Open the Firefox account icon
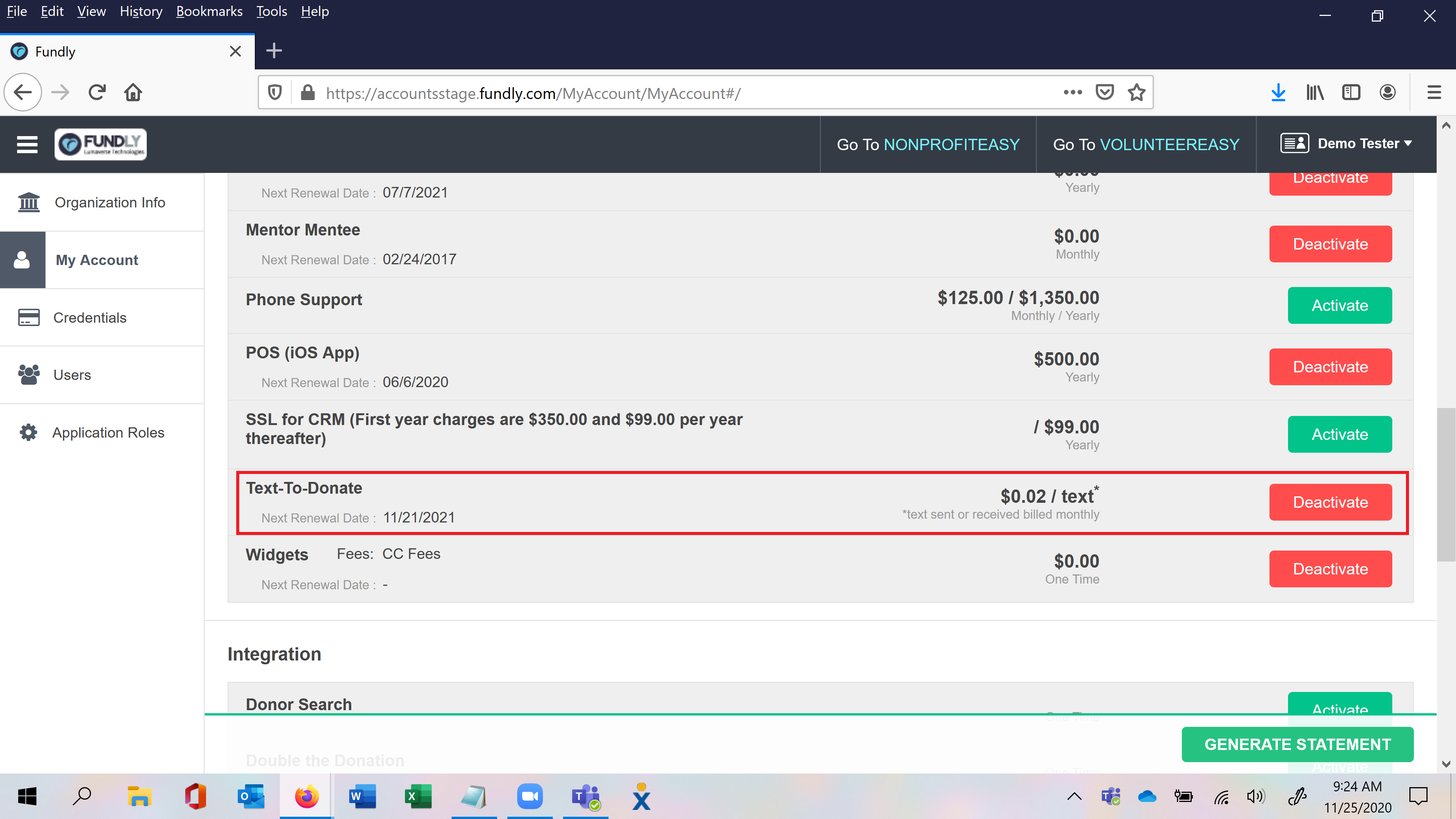Screen dimensions: 1456x819 pyautogui.click(x=1388, y=92)
